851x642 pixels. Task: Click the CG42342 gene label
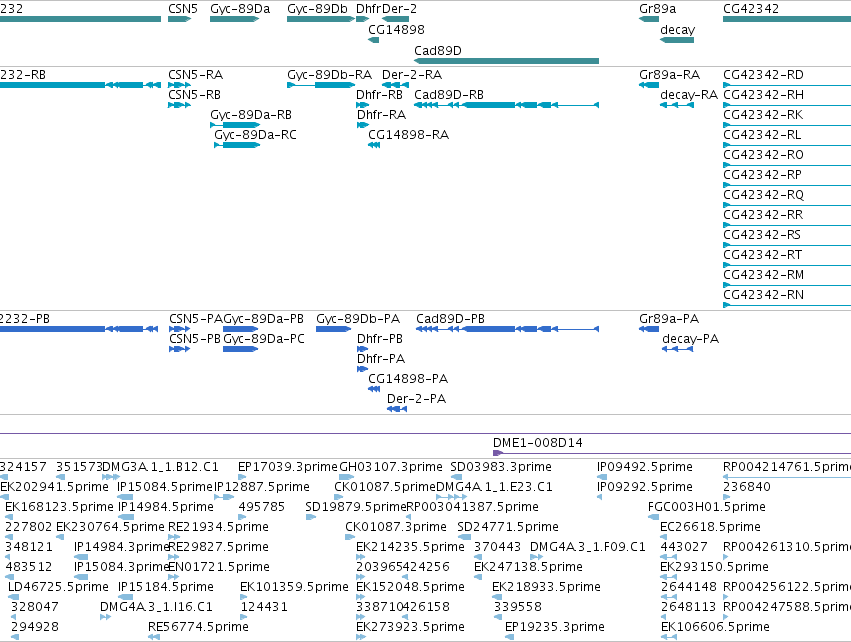pos(751,9)
